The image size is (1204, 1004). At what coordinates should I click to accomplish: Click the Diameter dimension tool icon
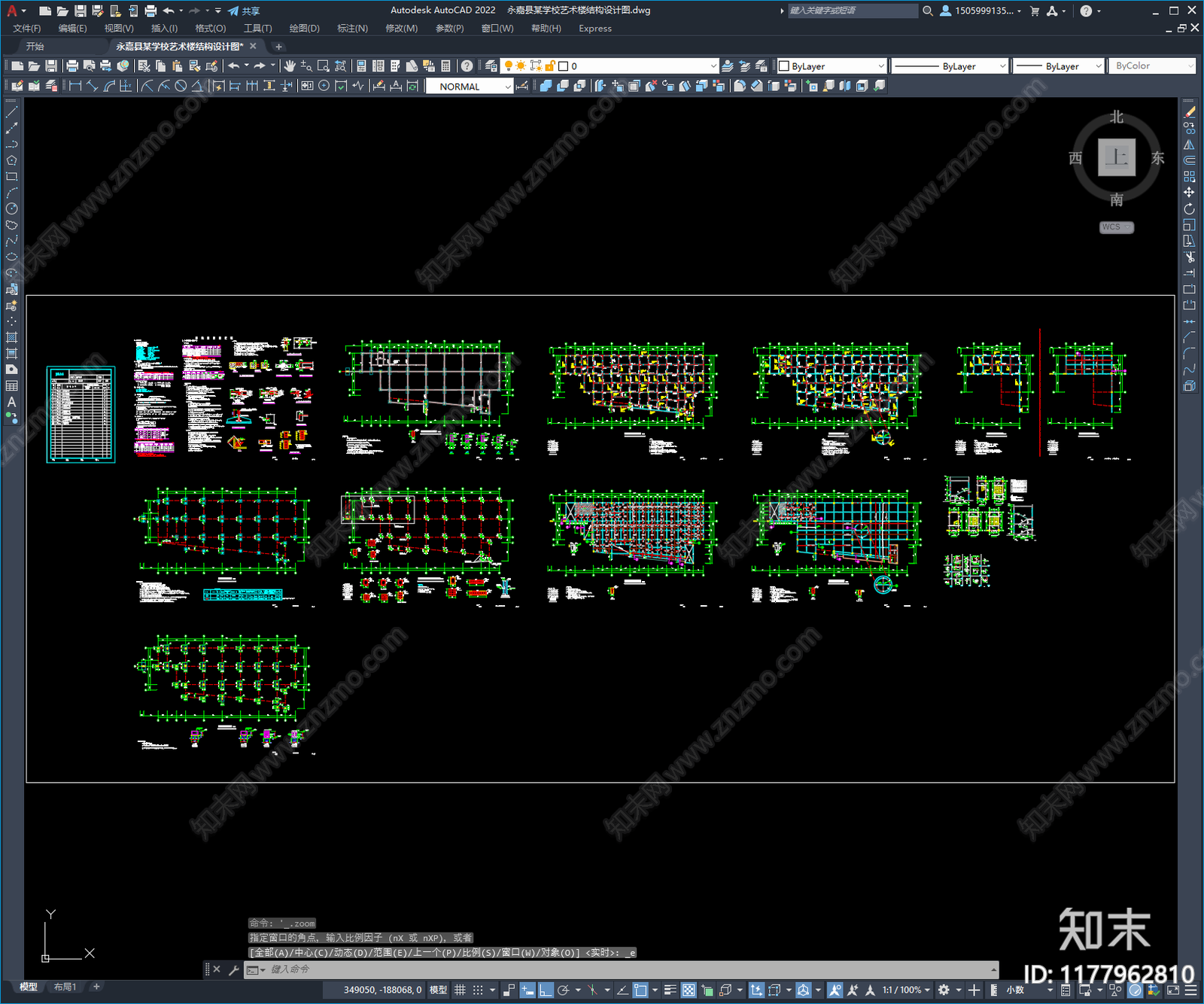[181, 86]
